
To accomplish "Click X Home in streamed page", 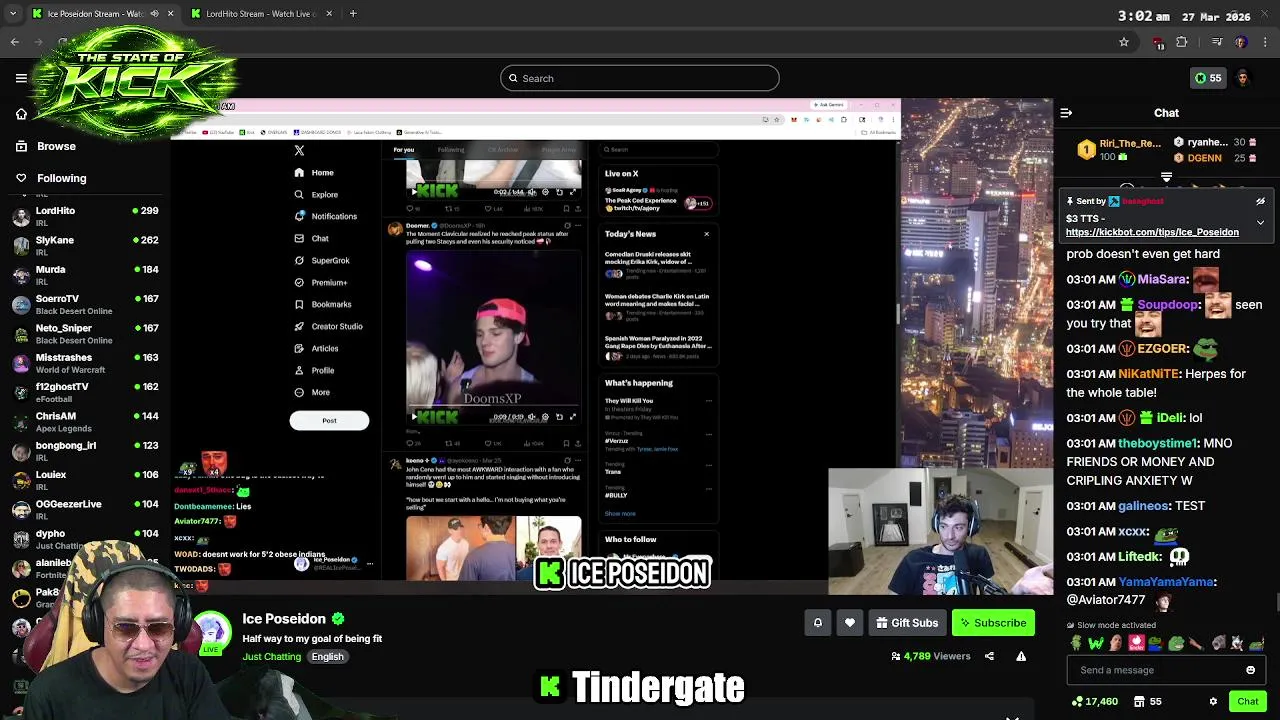I will (314, 172).
